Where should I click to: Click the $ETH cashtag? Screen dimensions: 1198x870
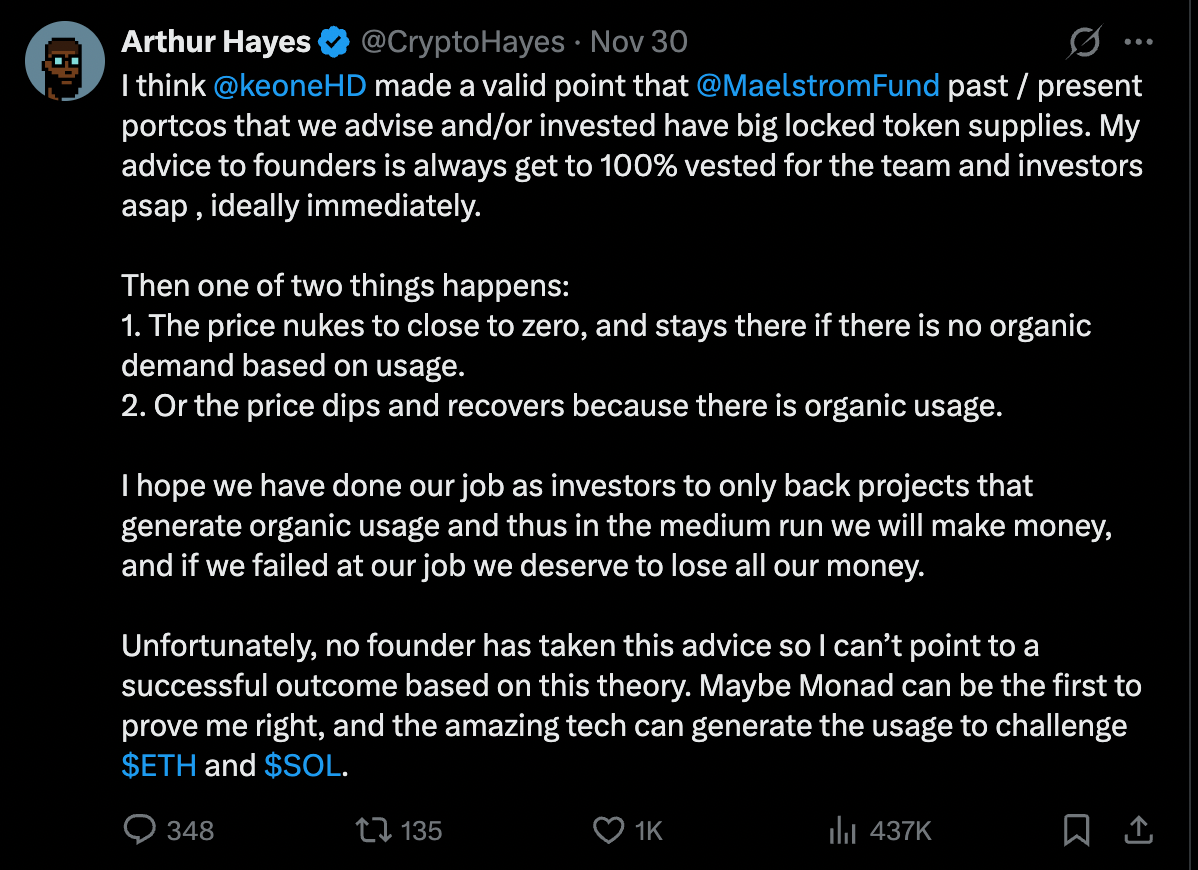point(158,766)
